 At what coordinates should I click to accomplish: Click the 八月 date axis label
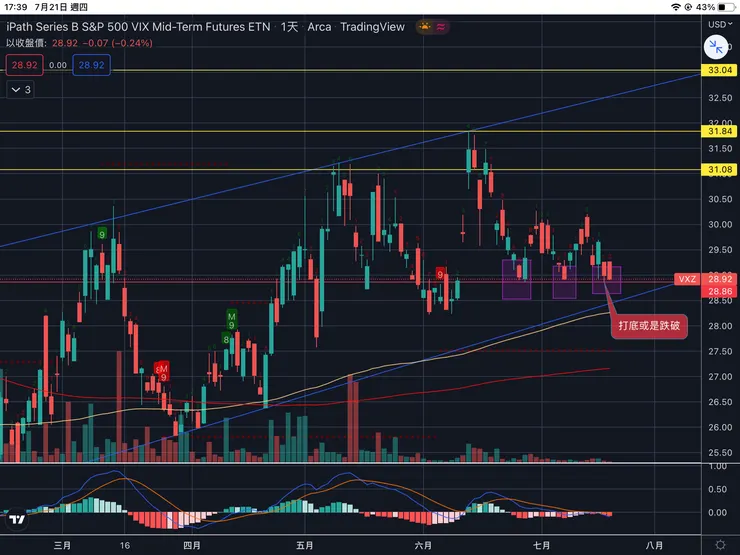(654, 546)
